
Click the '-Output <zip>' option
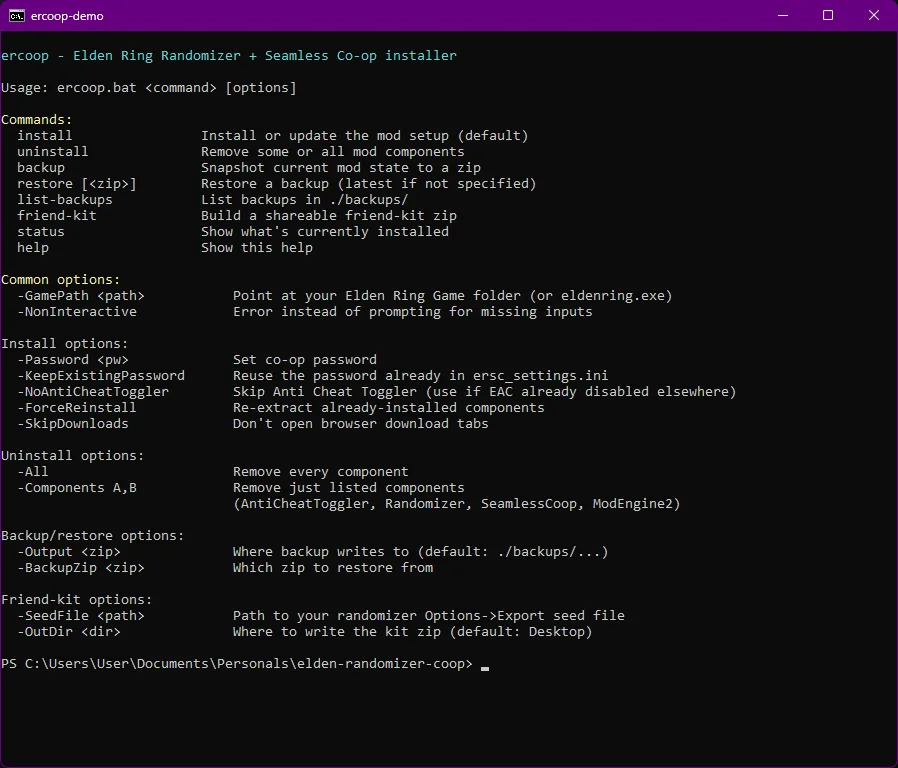tap(69, 553)
